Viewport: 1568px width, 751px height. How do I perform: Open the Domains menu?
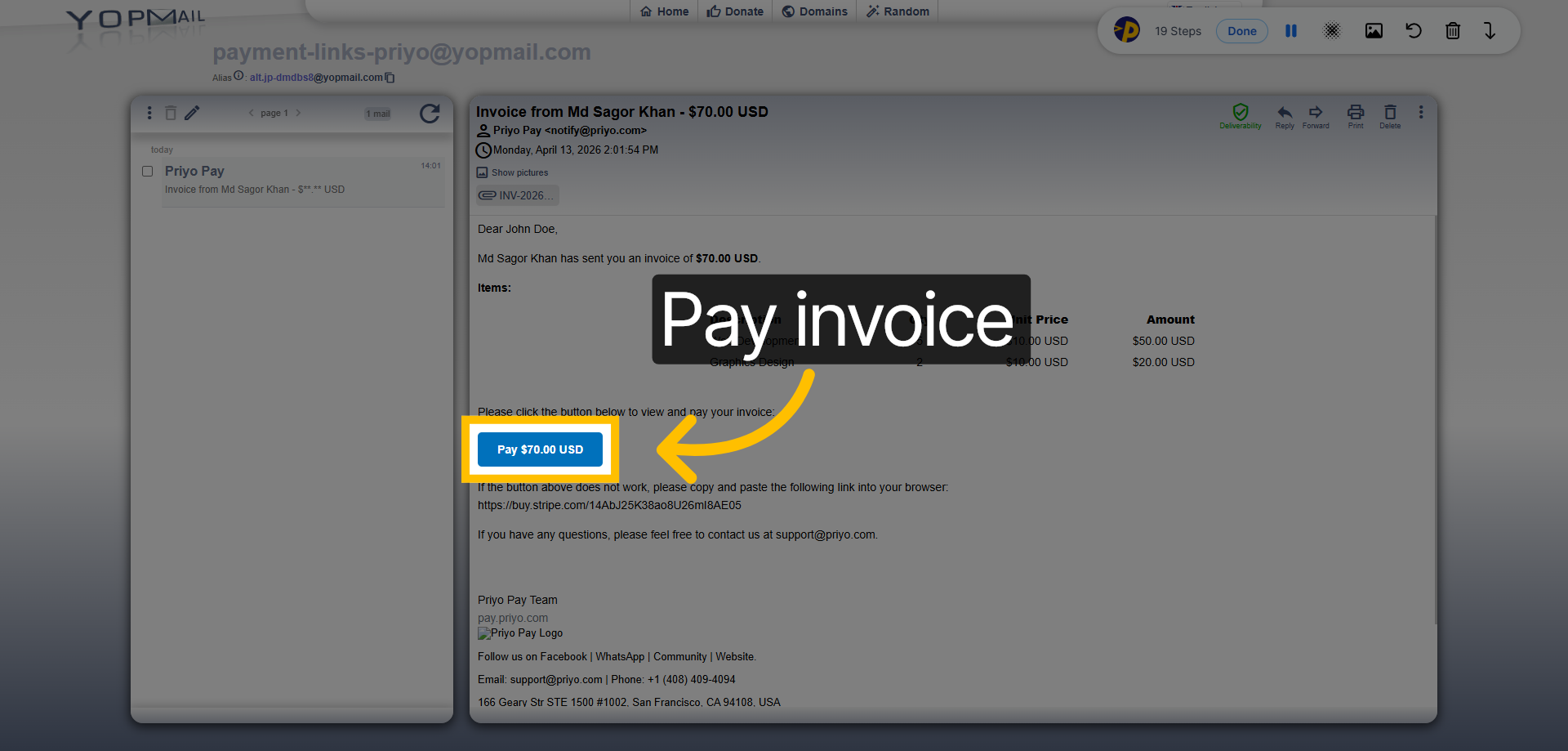click(x=814, y=11)
